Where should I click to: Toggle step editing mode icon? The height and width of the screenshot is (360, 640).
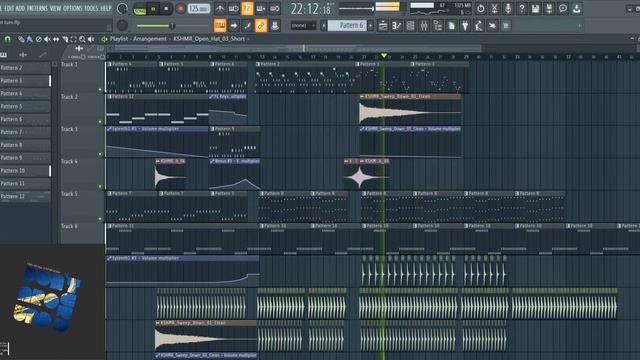(x=247, y=26)
